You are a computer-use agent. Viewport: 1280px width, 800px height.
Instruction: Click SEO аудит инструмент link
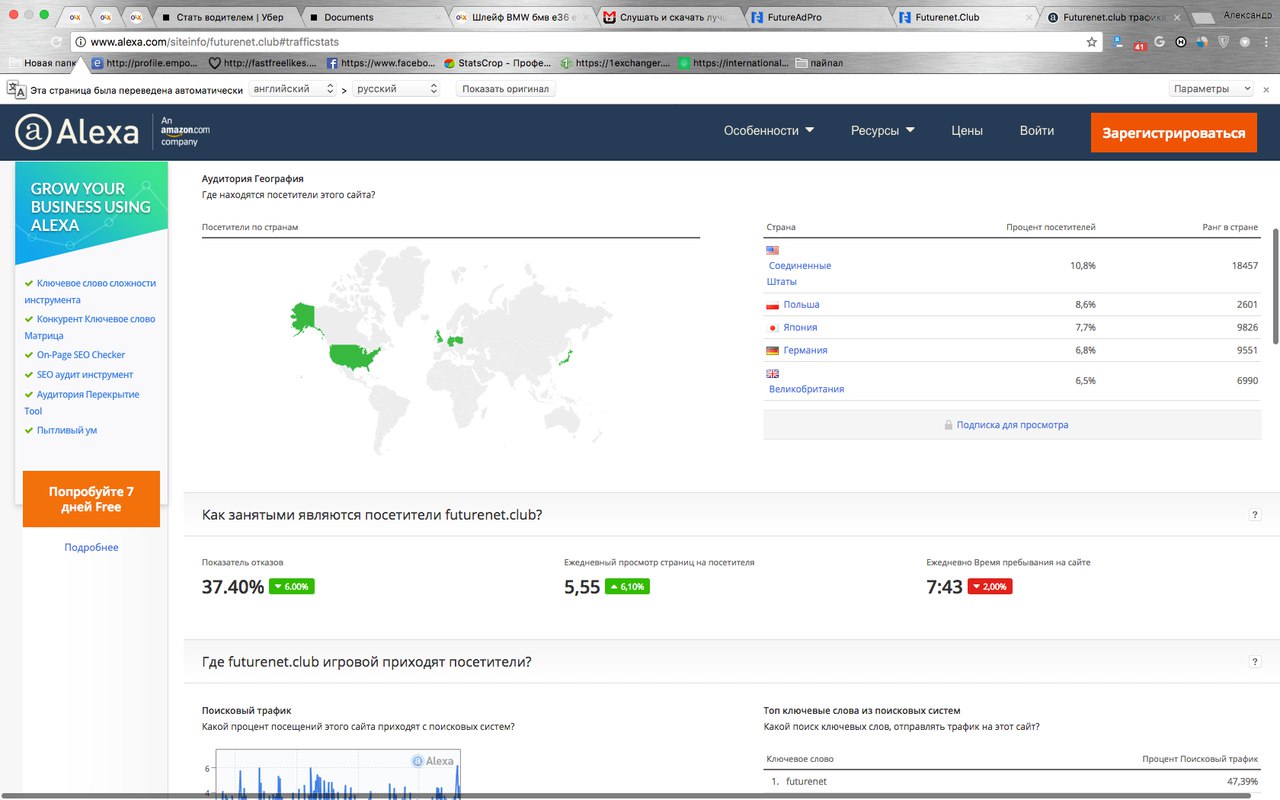[x=85, y=375]
